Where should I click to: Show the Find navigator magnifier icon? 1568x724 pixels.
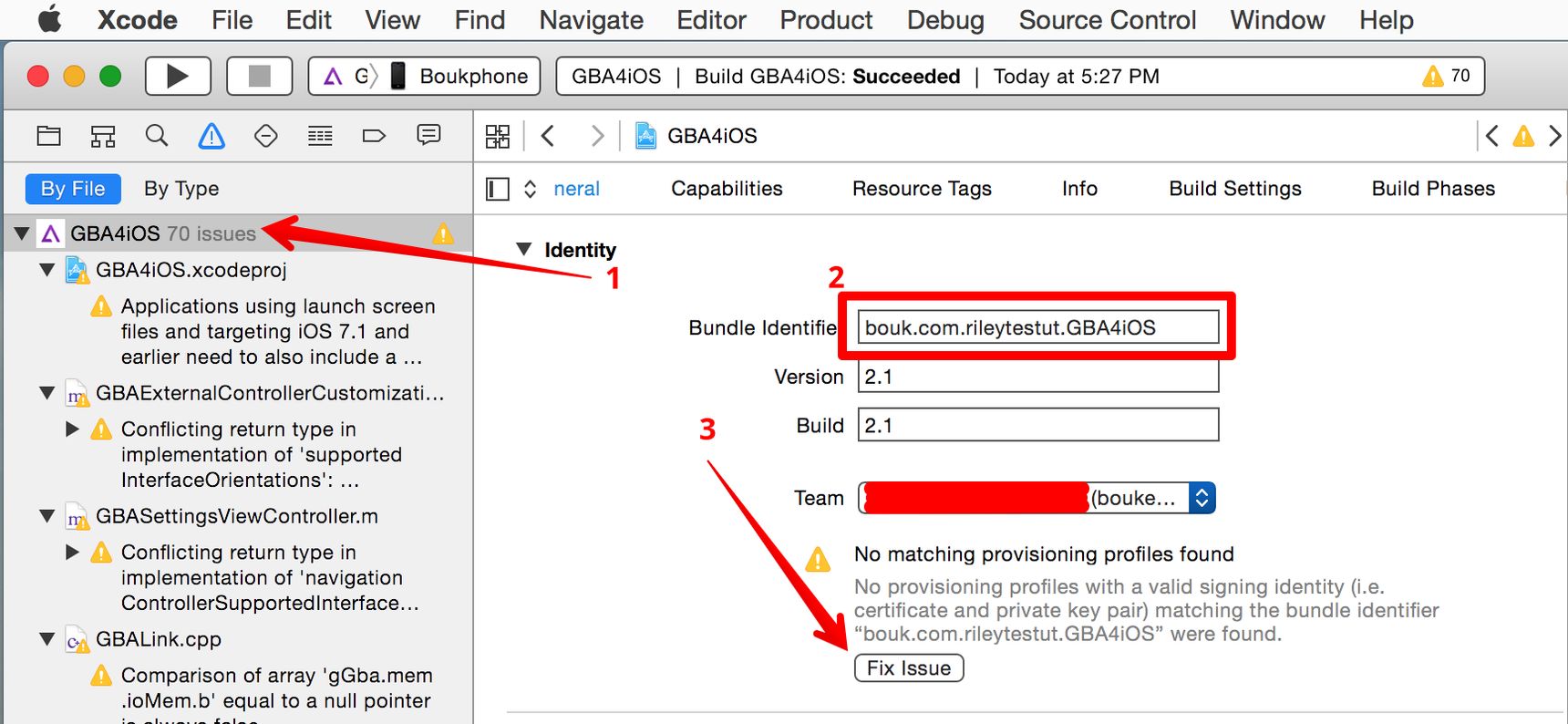pos(157,136)
